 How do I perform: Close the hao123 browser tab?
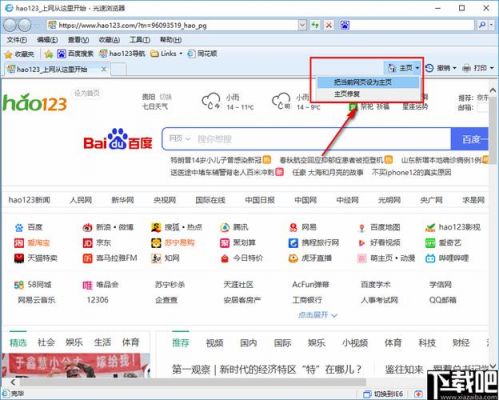[104, 69]
